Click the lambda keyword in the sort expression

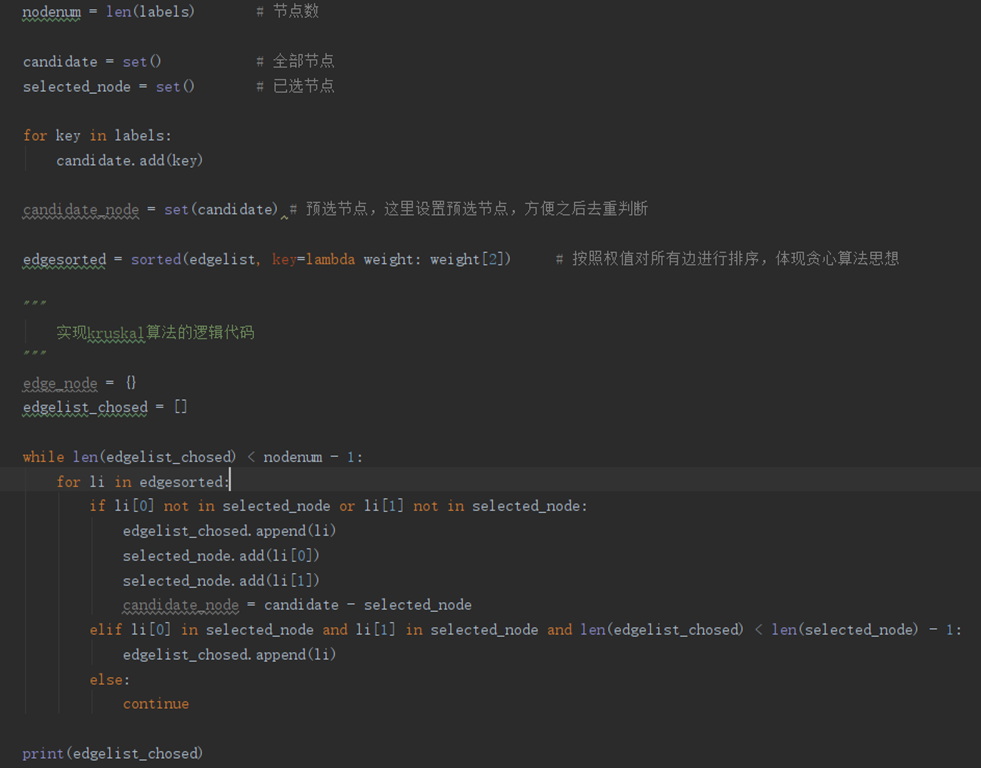[330, 258]
